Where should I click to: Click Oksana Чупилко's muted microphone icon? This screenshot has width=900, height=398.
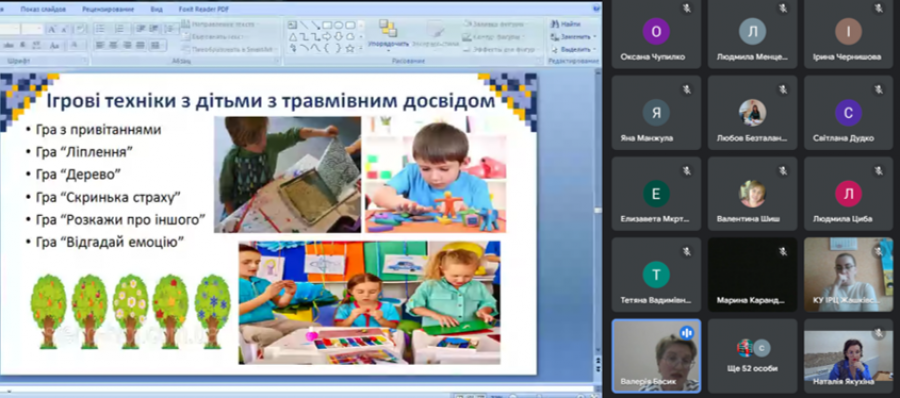pos(686,8)
